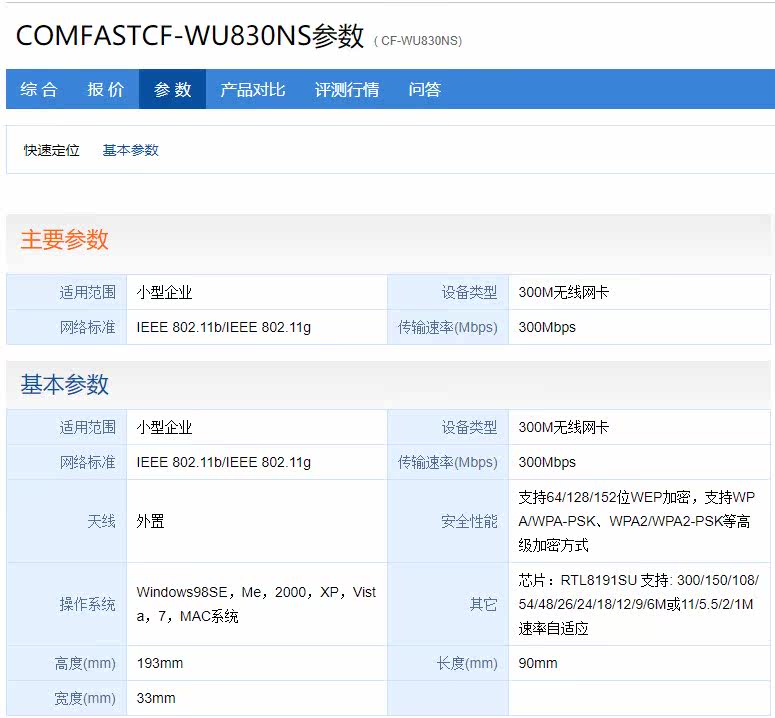775x718 pixels.
Task: Click 小型企业 value in 主要参数 table
Action: [164, 293]
